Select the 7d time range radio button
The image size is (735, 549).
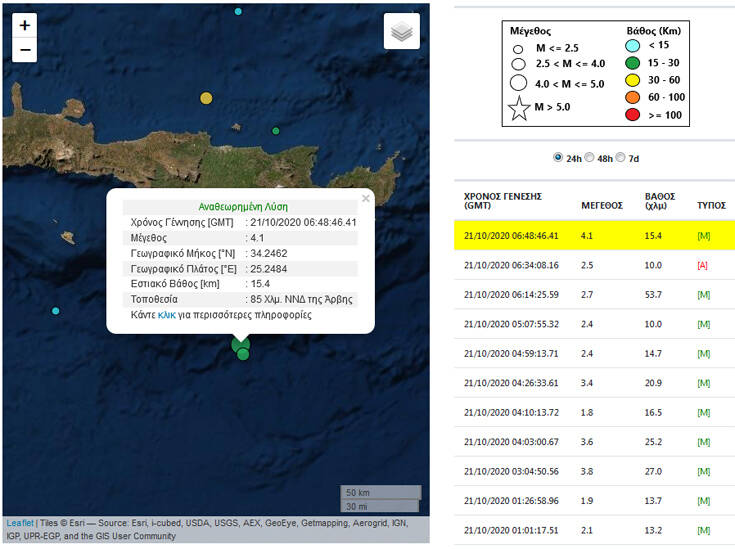pos(622,158)
